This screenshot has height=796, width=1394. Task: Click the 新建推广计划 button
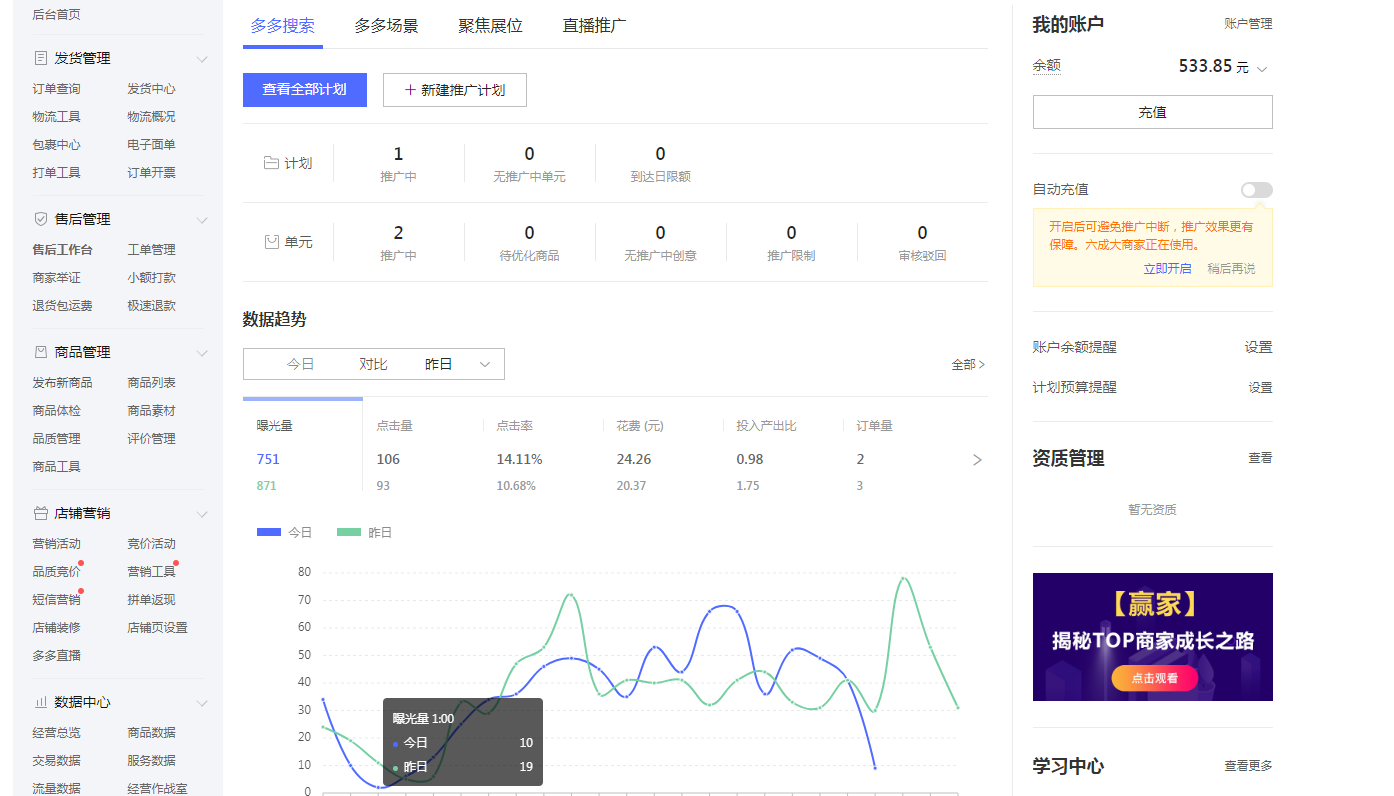point(455,90)
